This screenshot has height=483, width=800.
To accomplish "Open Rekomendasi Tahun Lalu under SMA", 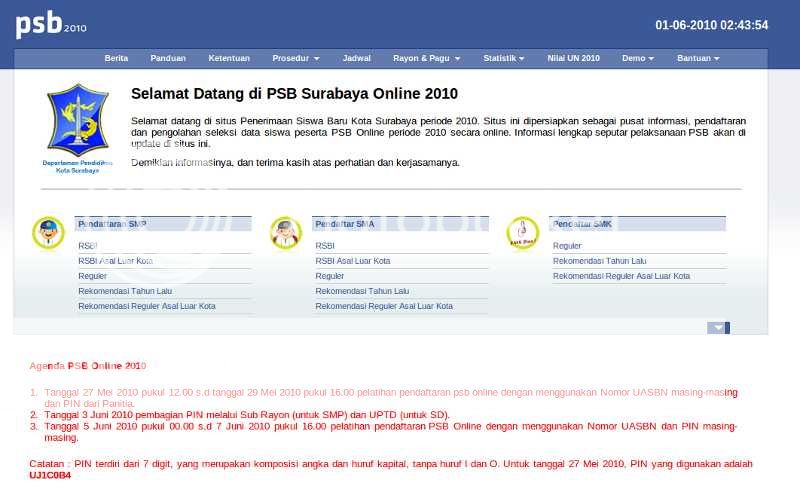I will 362,291.
